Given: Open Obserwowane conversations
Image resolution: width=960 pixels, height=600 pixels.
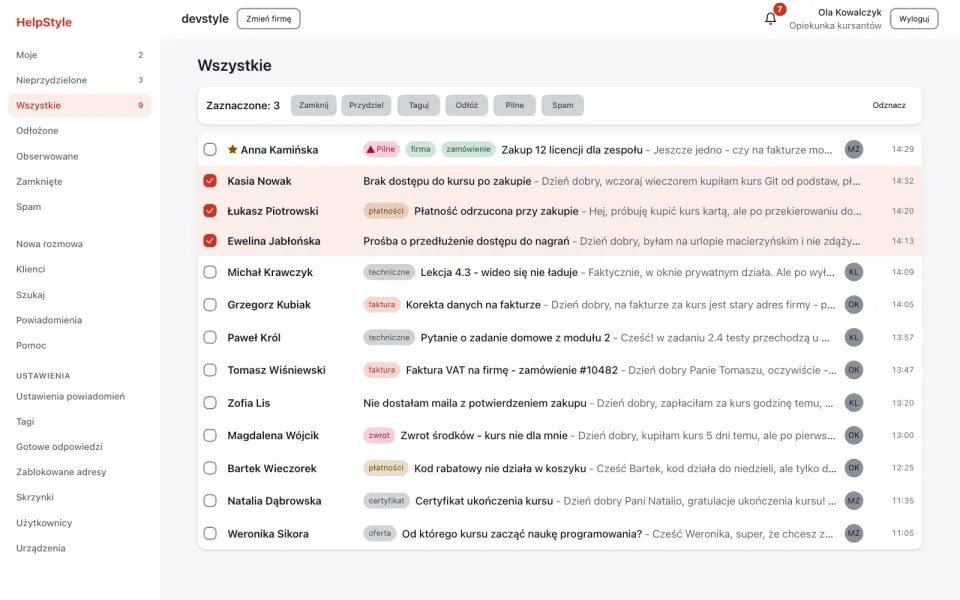Looking at the screenshot, I should (80, 156).
